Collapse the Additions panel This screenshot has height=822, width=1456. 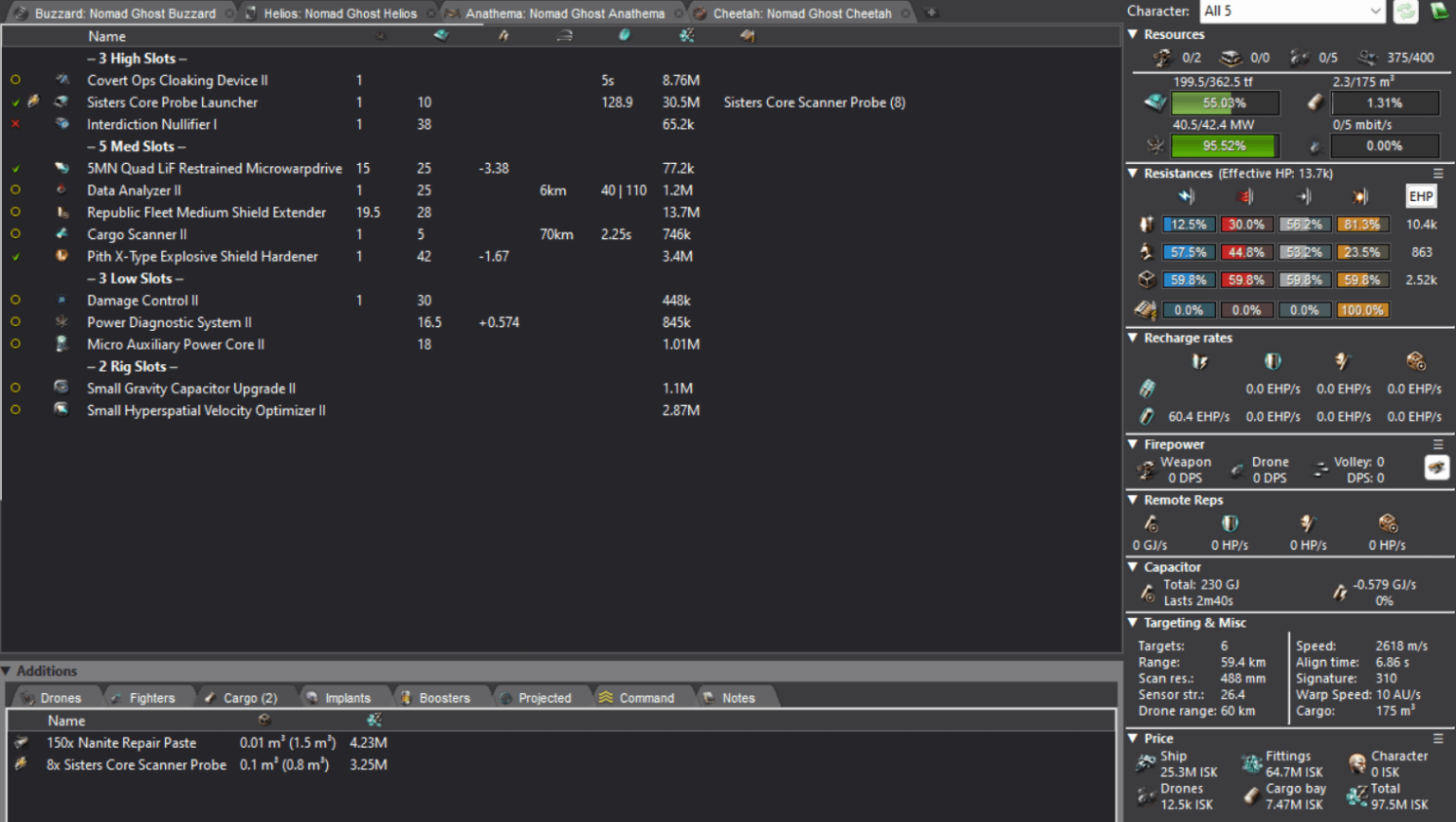pyautogui.click(x=7, y=671)
